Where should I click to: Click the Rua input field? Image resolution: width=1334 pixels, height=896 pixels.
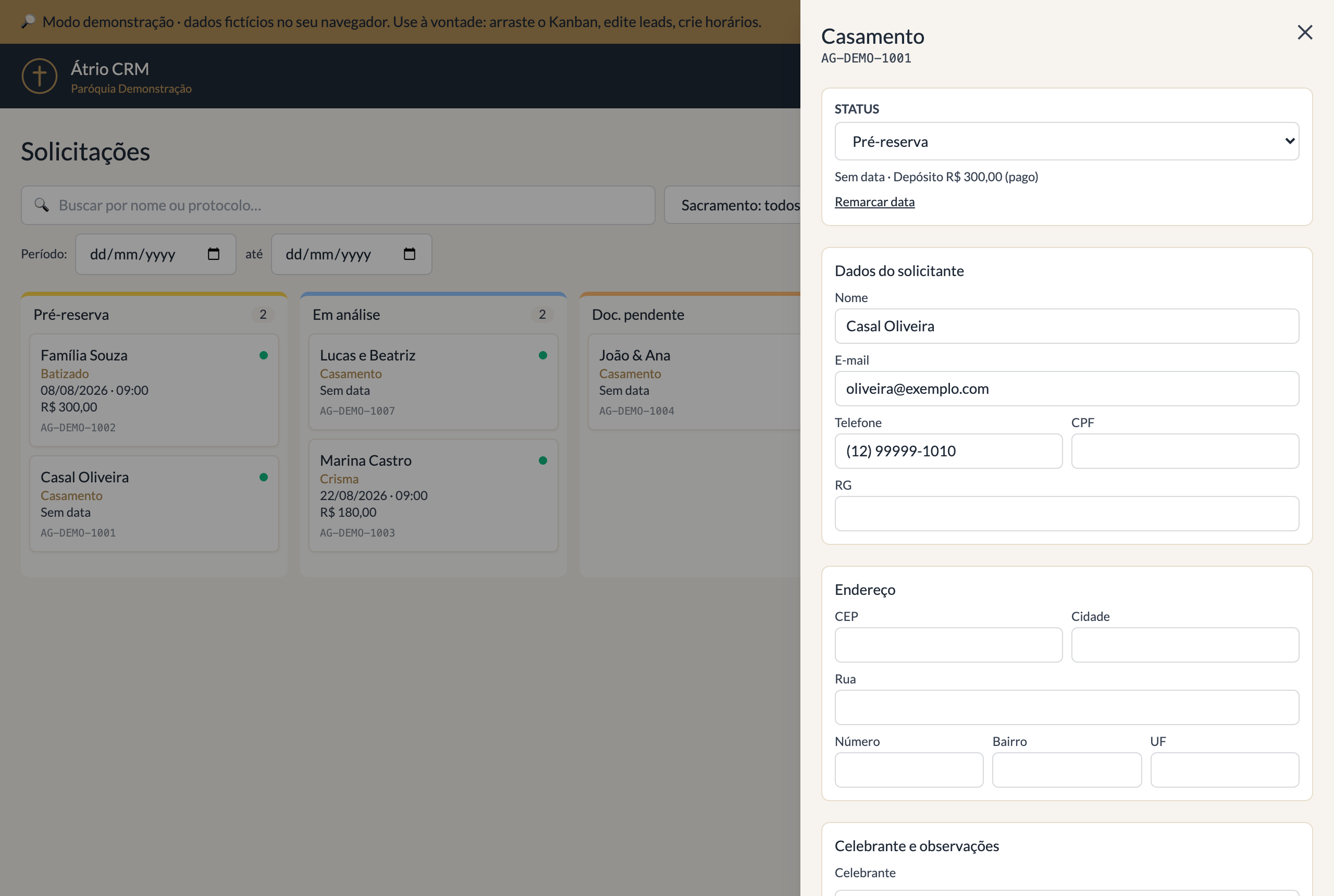coord(1067,707)
